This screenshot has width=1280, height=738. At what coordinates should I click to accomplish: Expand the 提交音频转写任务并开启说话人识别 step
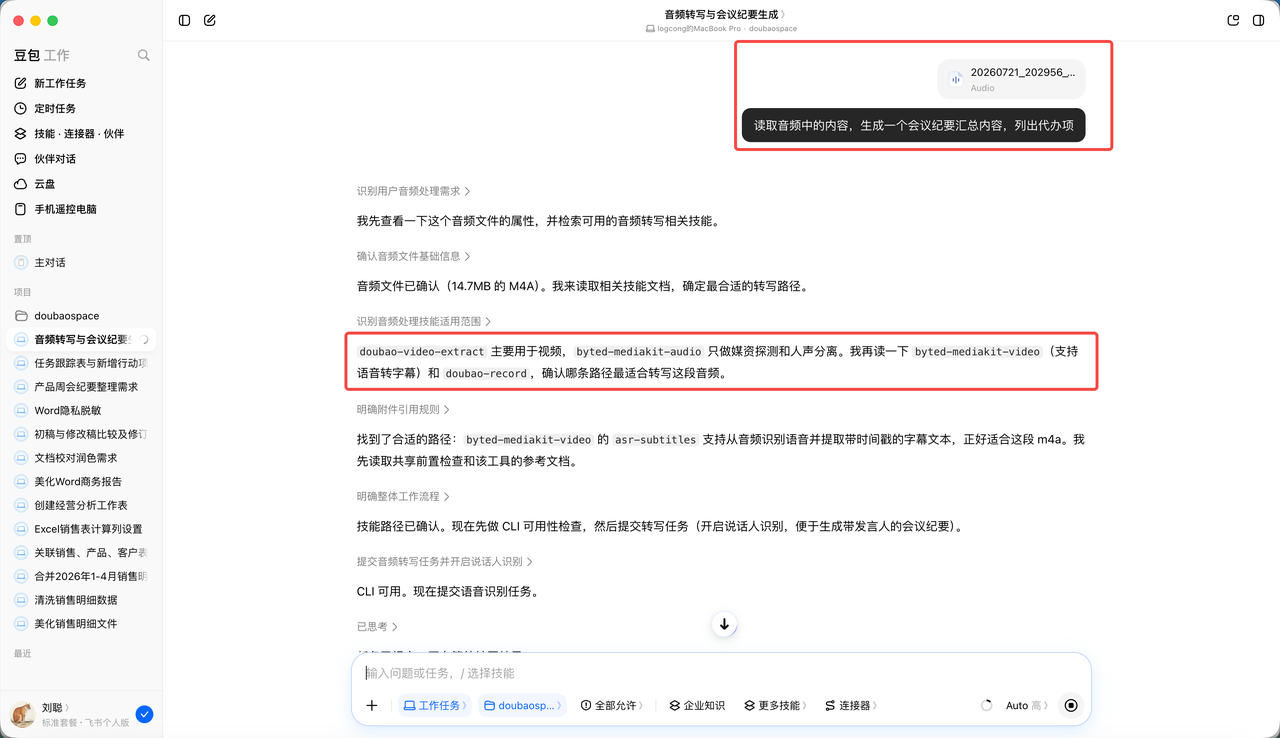click(445, 561)
